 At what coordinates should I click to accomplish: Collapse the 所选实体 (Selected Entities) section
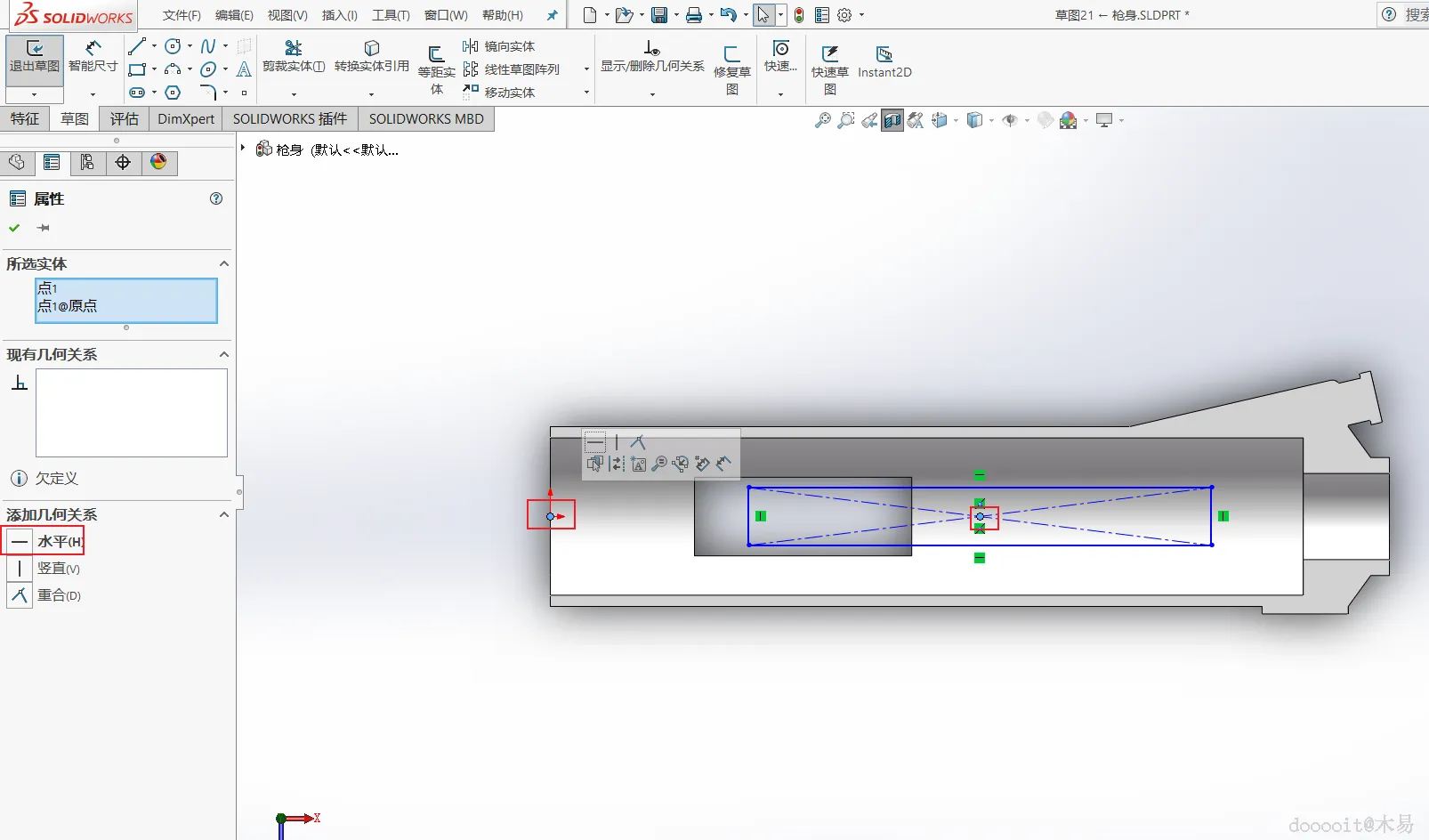pyautogui.click(x=224, y=263)
